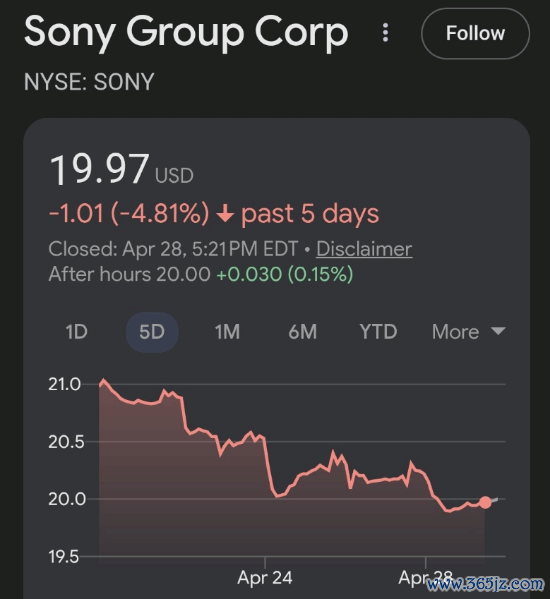Image resolution: width=550 pixels, height=599 pixels.
Task: Select the 5D time range
Action: tap(152, 332)
